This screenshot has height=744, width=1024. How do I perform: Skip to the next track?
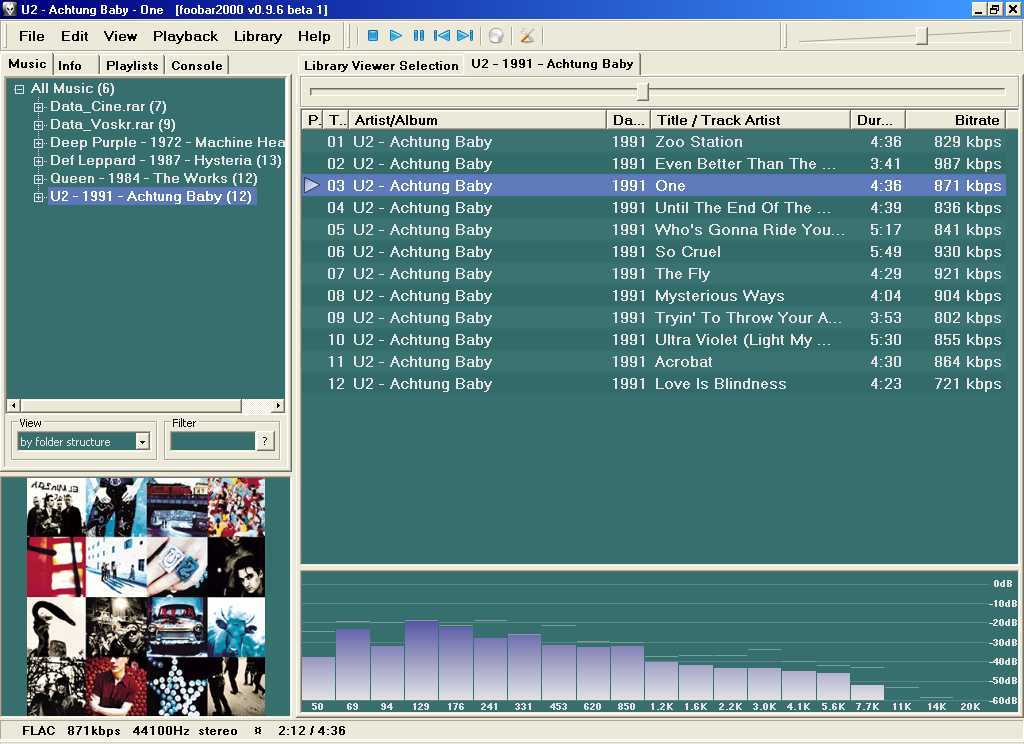pyautogui.click(x=464, y=36)
